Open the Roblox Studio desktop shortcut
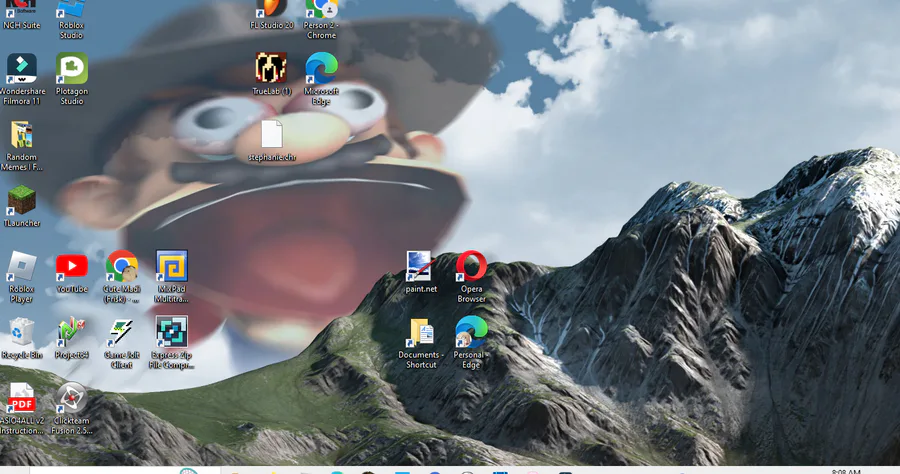The height and width of the screenshot is (474, 900). click(71, 20)
